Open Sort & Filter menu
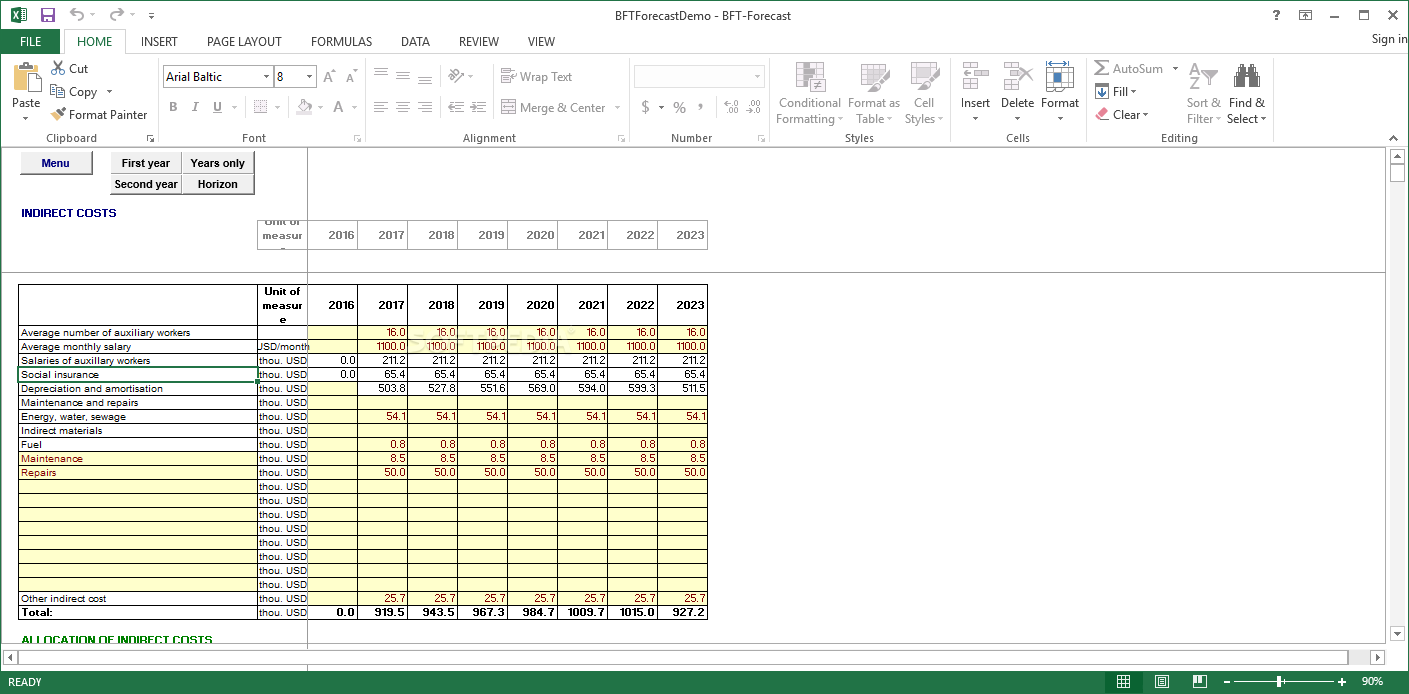1409x694 pixels. 1203,93
